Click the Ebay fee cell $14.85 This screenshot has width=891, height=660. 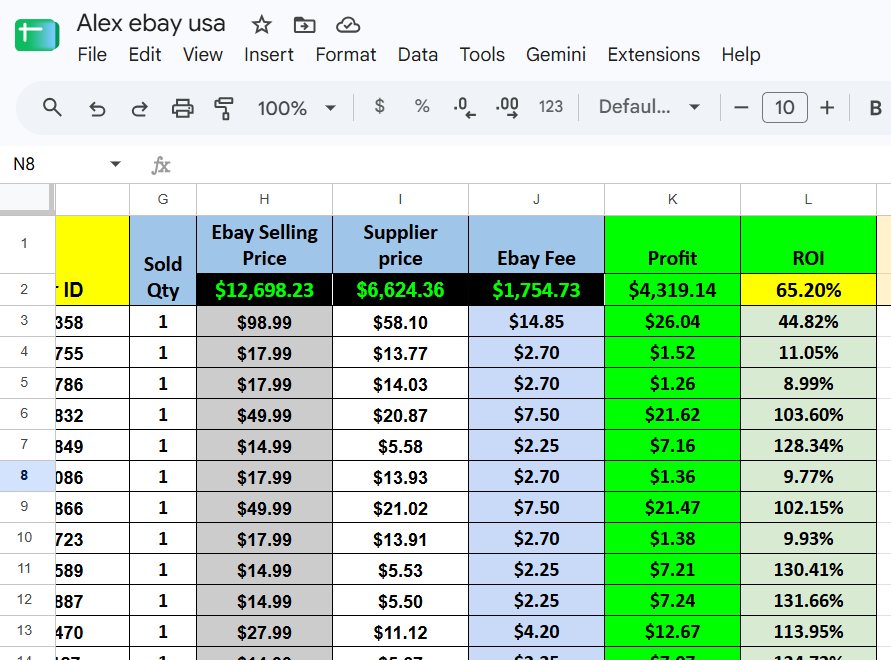536,322
